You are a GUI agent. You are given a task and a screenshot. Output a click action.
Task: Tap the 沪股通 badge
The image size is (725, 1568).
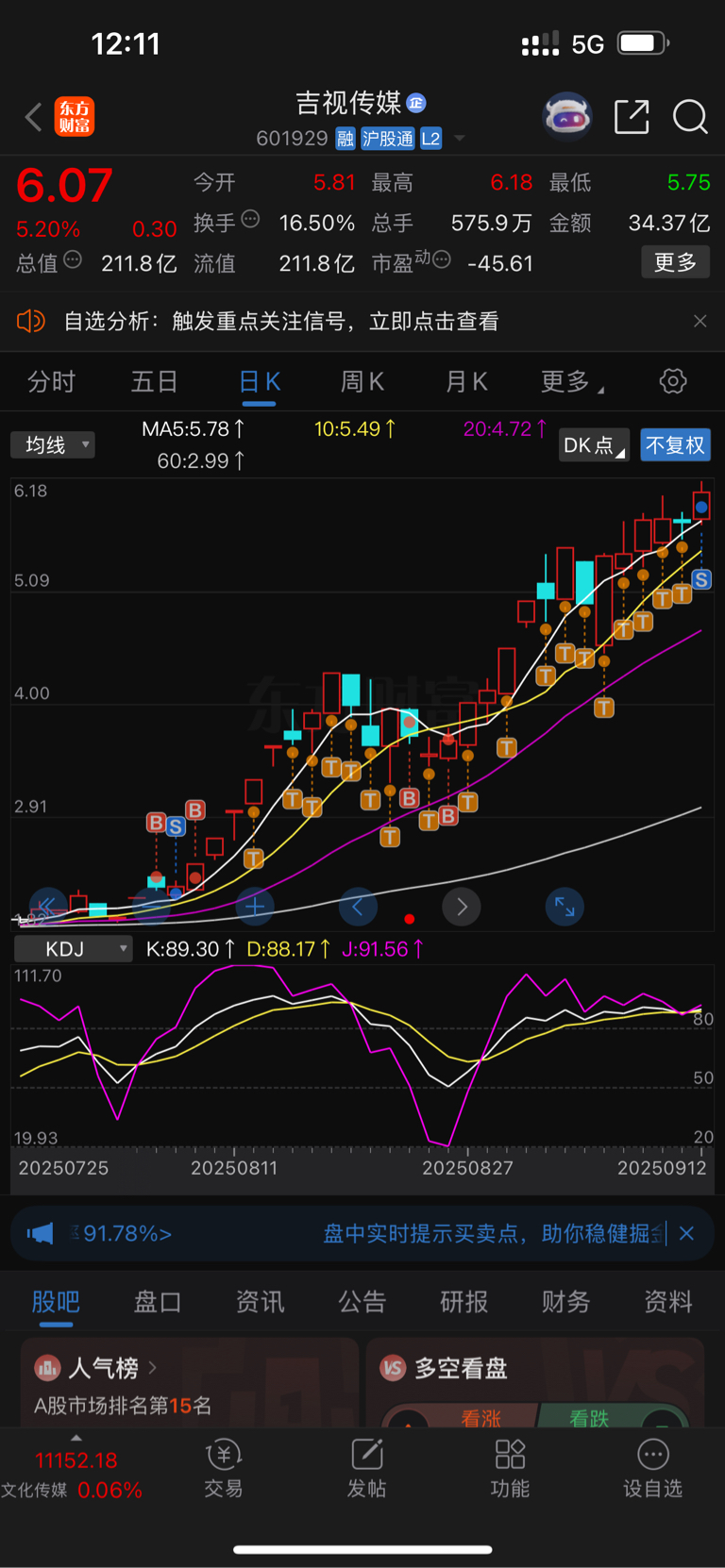pyautogui.click(x=388, y=139)
